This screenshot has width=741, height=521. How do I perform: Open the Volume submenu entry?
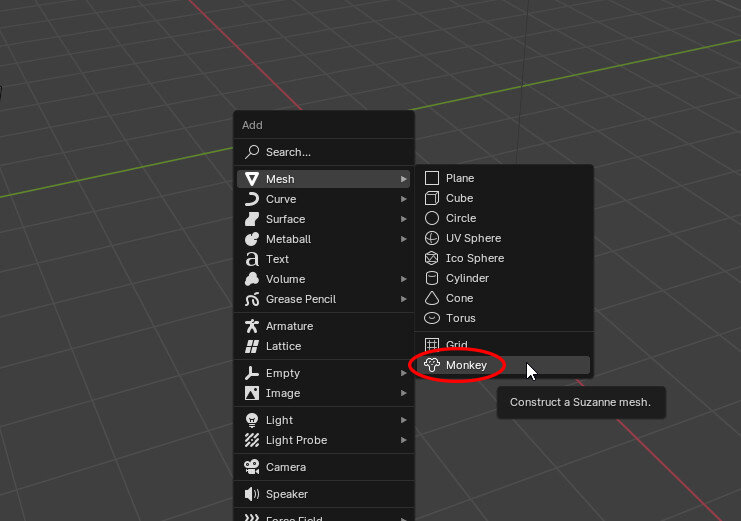(x=324, y=279)
